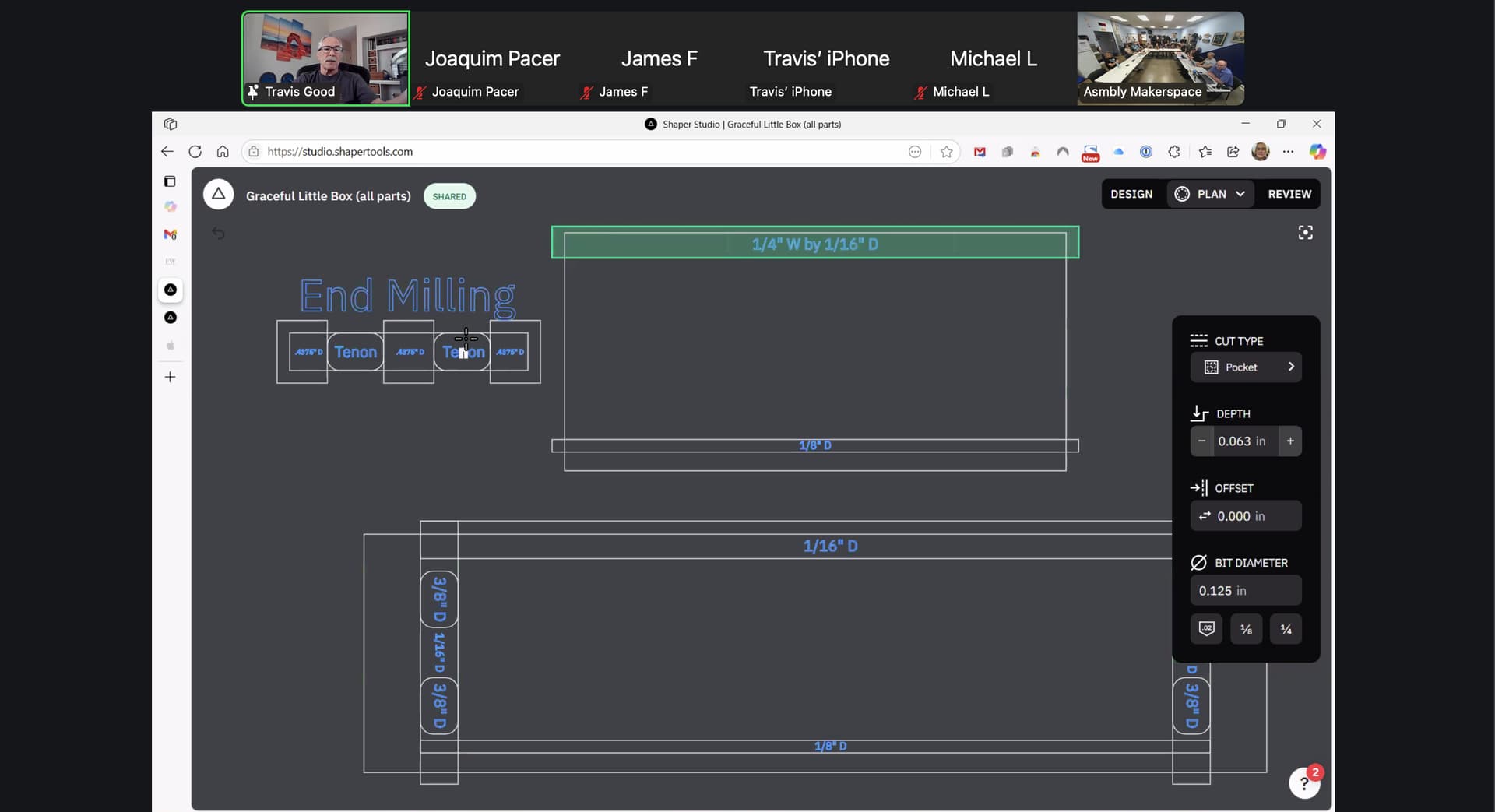Click the gray arch extension icon
Image resolution: width=1495 pixels, height=812 pixels.
[x=1063, y=152]
